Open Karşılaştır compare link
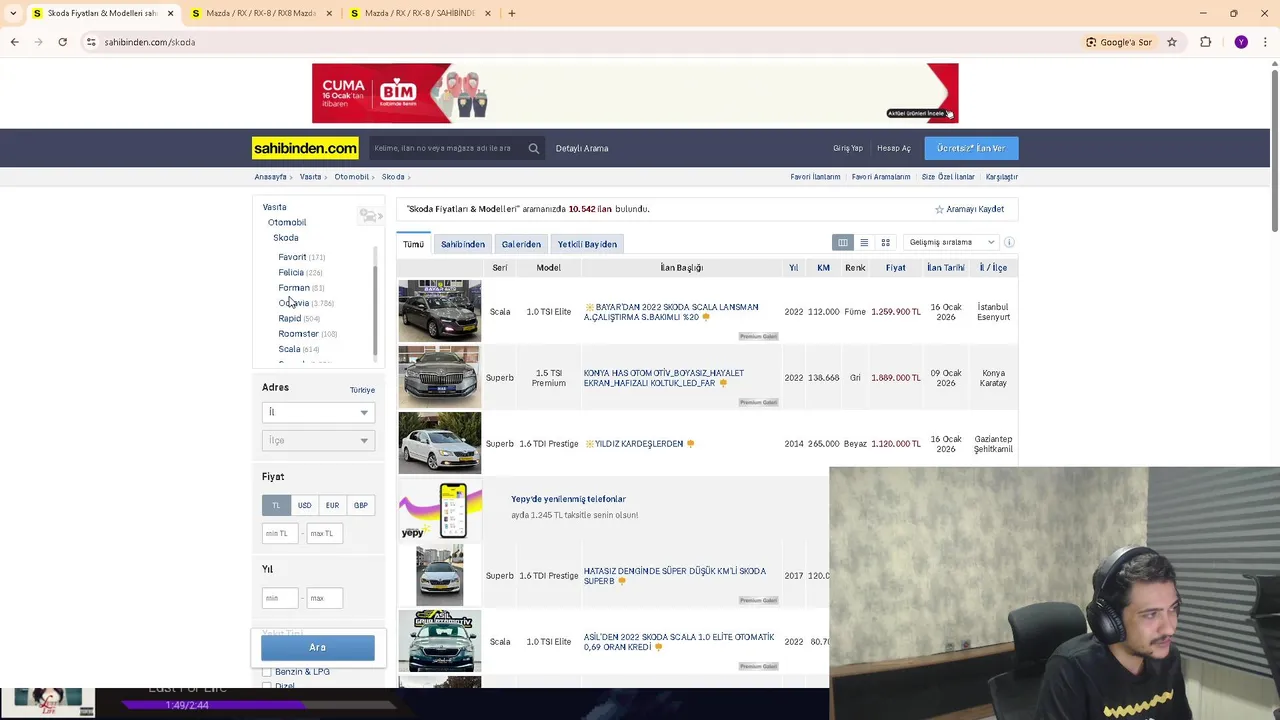1280x720 pixels. tap(1002, 177)
